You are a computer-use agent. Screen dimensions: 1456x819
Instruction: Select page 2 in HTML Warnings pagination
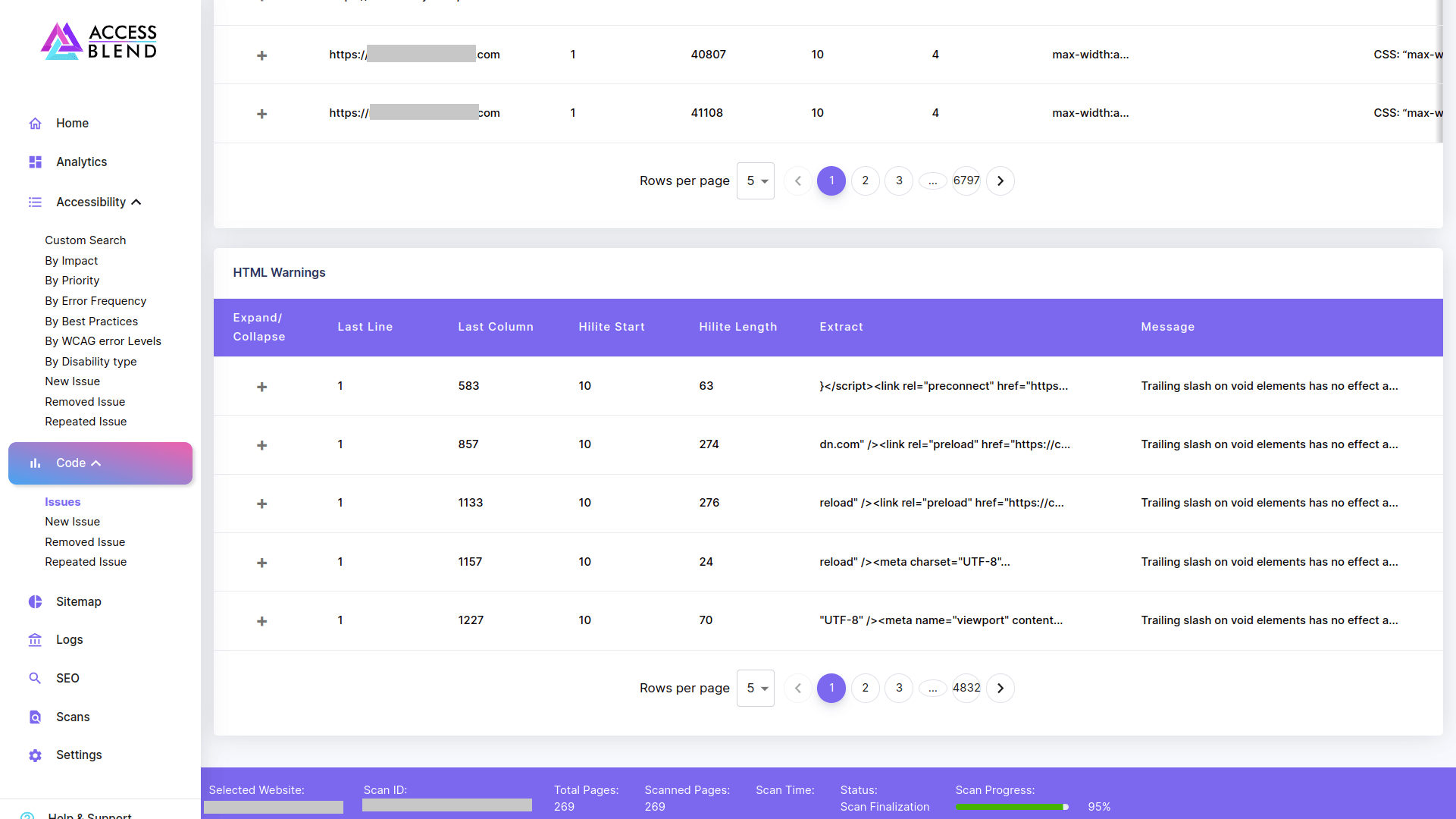(x=866, y=688)
